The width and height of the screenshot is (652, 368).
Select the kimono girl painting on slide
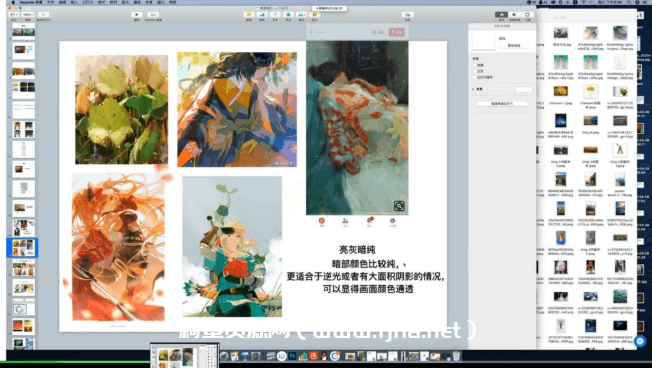click(x=237, y=109)
